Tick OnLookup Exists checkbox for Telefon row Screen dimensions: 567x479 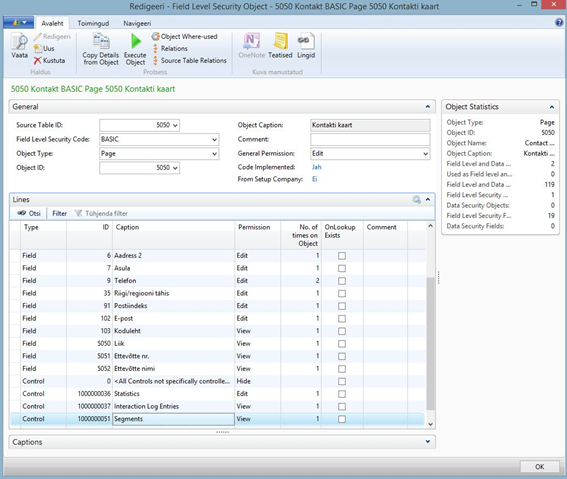[342, 281]
